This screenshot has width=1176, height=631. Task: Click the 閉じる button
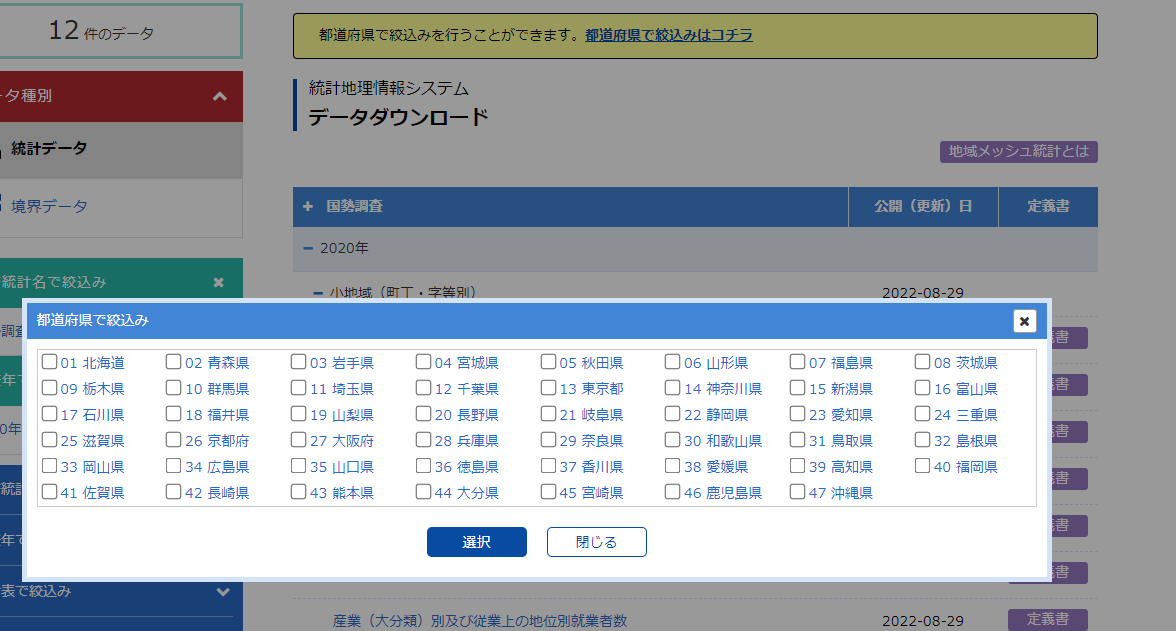[x=596, y=542]
